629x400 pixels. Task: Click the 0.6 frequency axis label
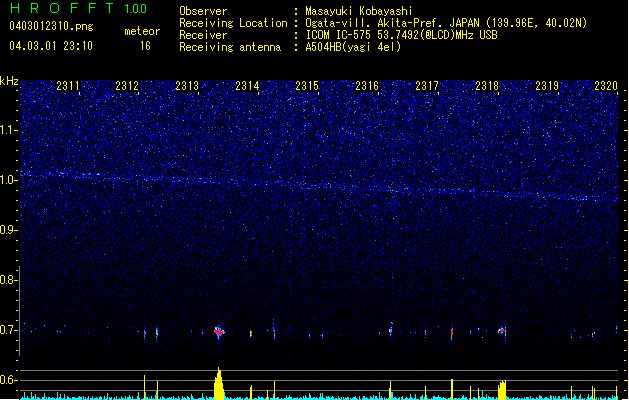(8, 380)
